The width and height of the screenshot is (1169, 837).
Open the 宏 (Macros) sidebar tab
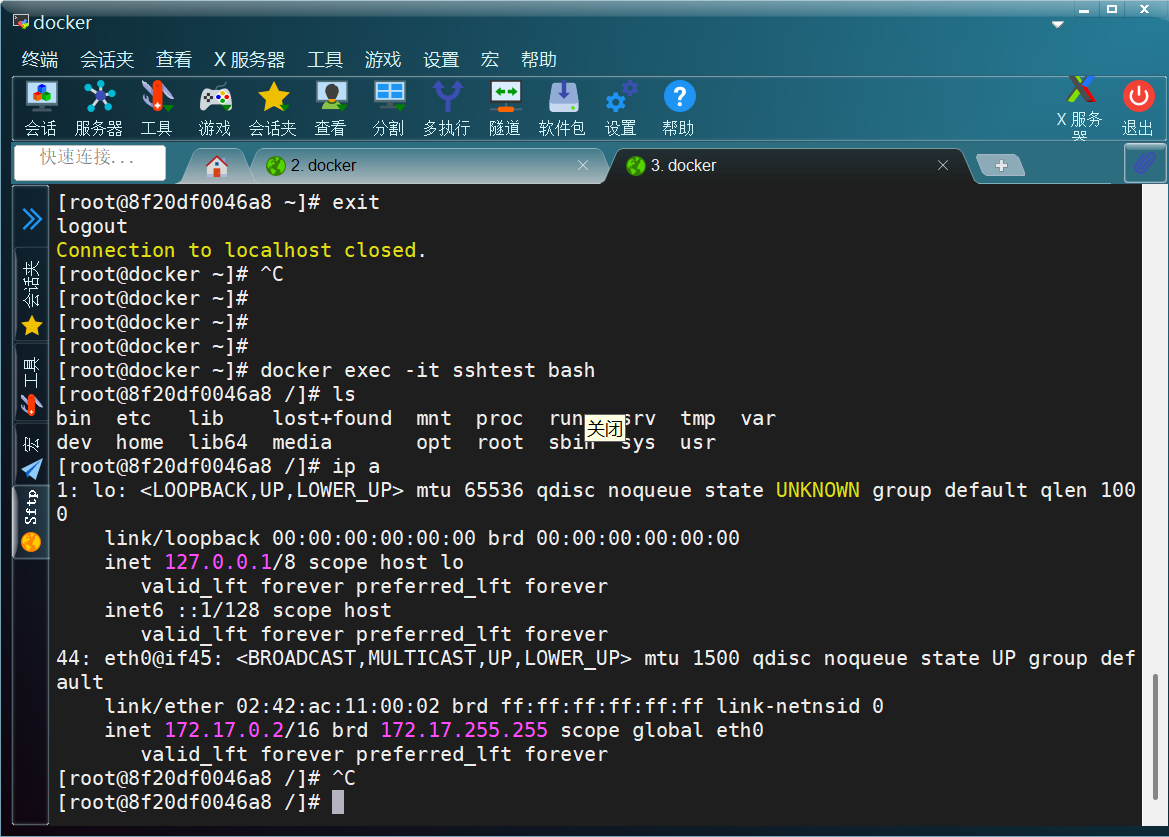(31, 456)
